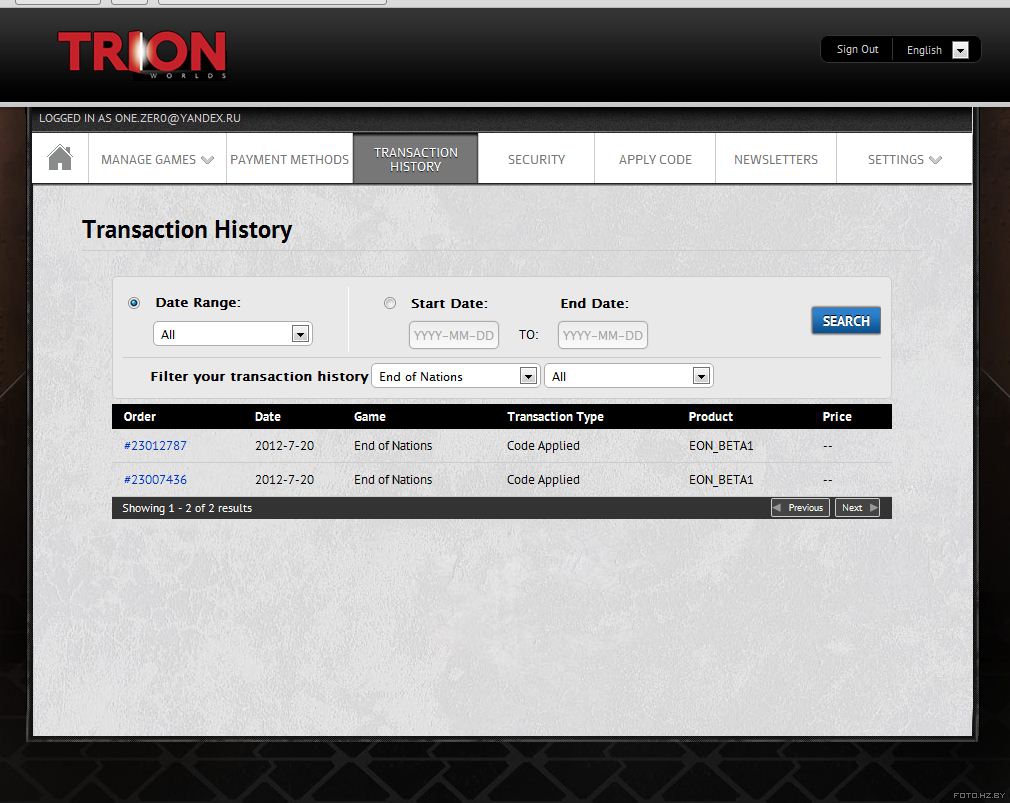
Task: Click the logged-in email address text
Action: coord(178,118)
